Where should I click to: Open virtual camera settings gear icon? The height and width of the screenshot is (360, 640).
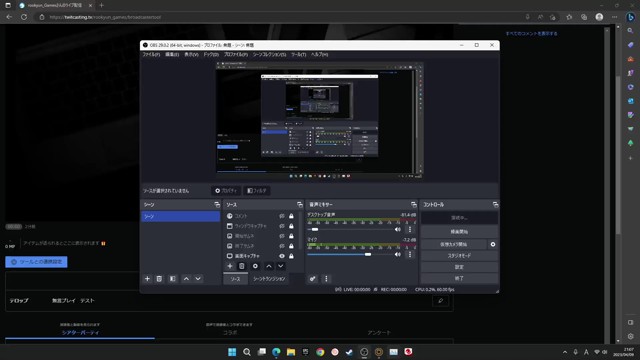point(493,244)
